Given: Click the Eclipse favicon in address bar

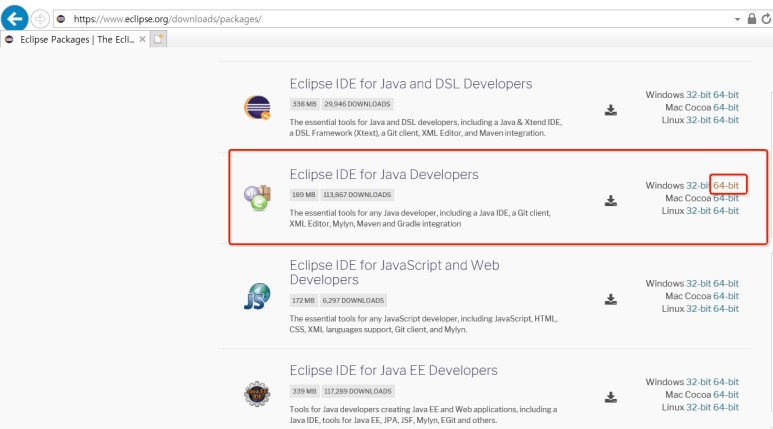Looking at the screenshot, I should 61,19.
